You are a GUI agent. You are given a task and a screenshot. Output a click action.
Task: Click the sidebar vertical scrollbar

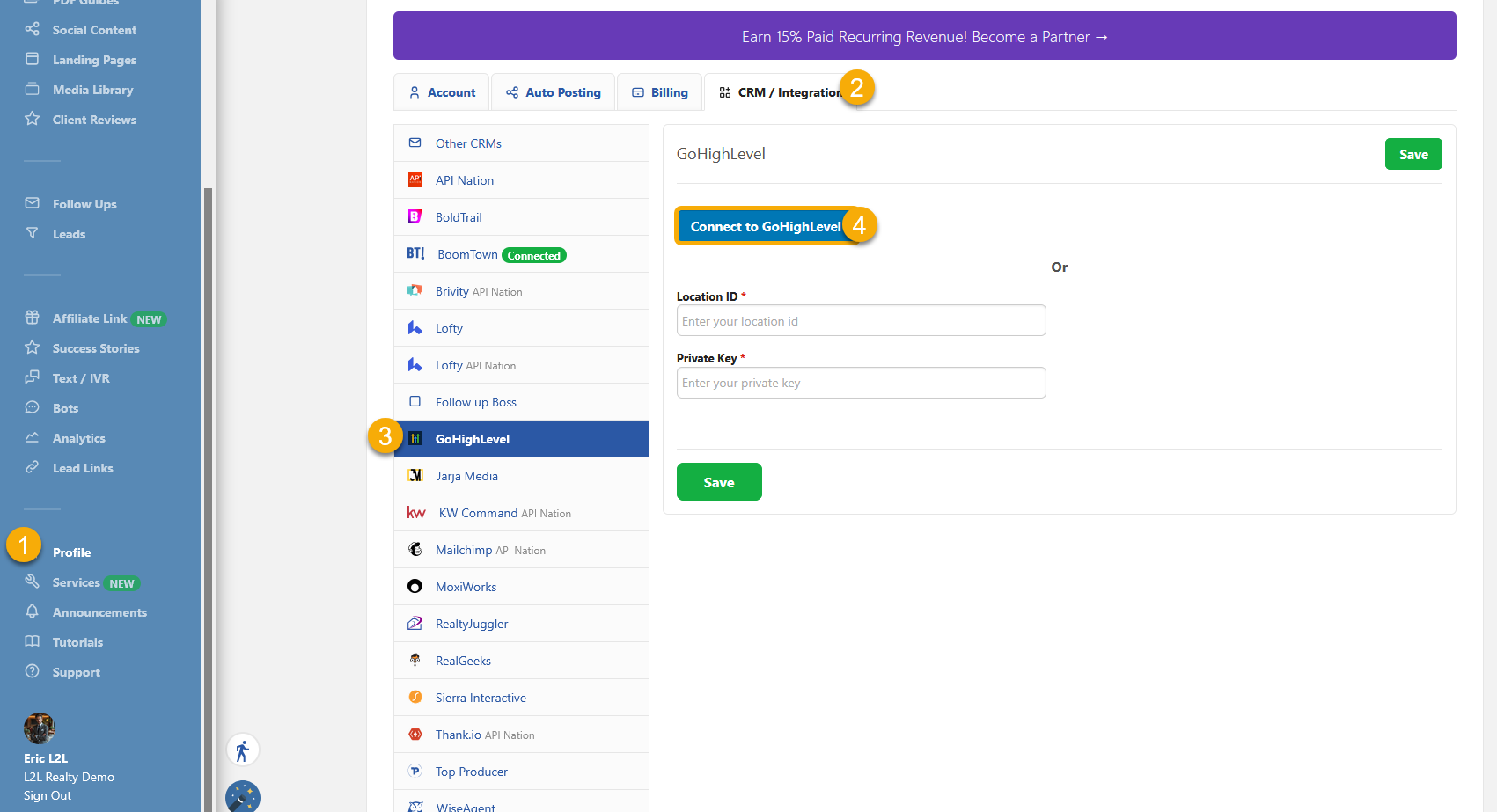208,498
